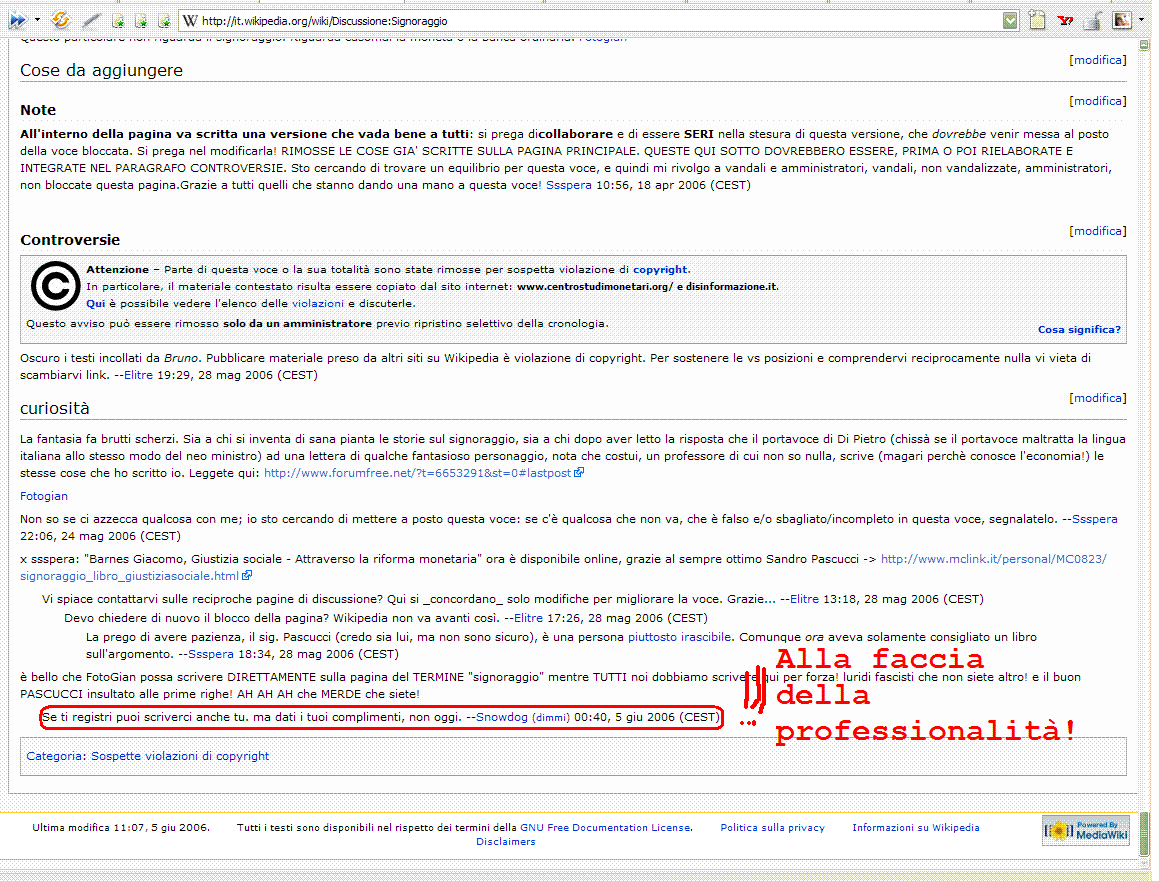1159x881 pixels.
Task: Open 'Politica sulla privacy' footer link
Action: point(772,828)
